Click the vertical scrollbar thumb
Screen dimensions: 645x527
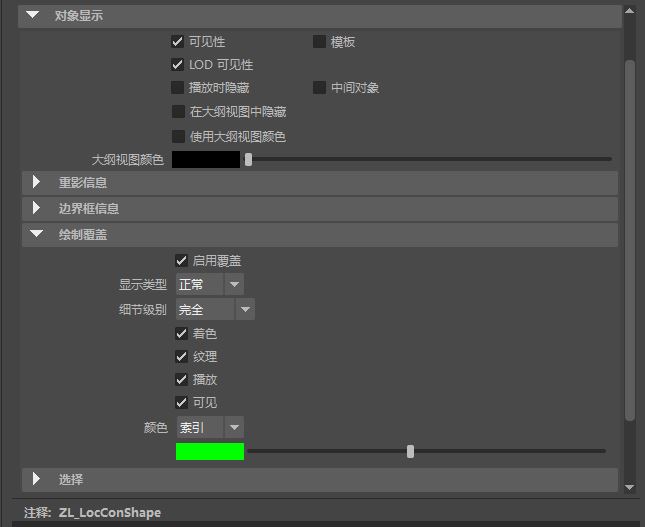pyautogui.click(x=630, y=240)
